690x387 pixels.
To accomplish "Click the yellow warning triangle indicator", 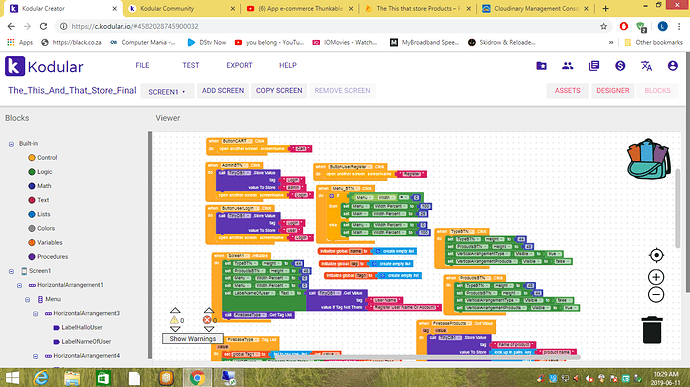I will pos(174,320).
